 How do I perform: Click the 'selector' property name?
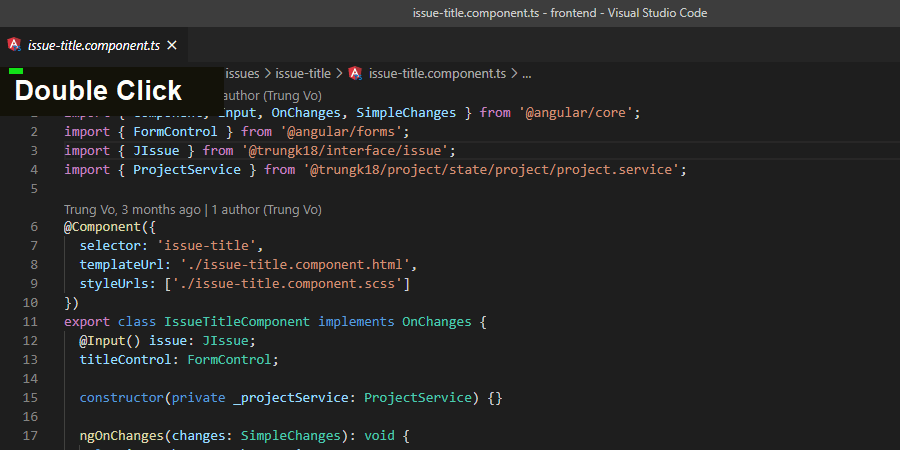(110, 246)
